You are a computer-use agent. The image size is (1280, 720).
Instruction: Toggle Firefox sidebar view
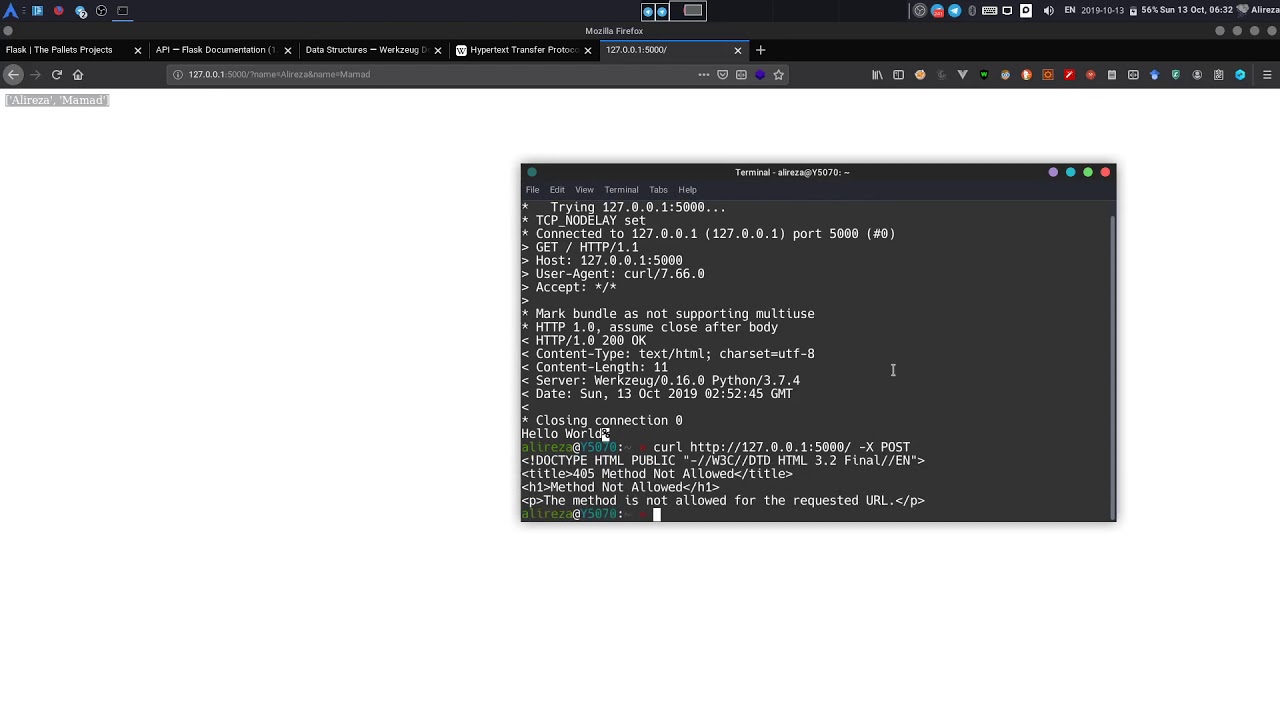click(x=898, y=74)
